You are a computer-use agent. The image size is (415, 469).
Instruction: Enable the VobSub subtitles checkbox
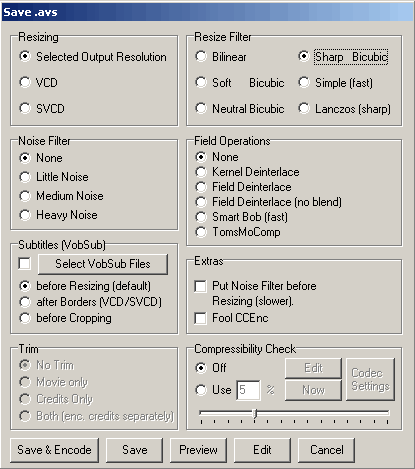point(25,264)
